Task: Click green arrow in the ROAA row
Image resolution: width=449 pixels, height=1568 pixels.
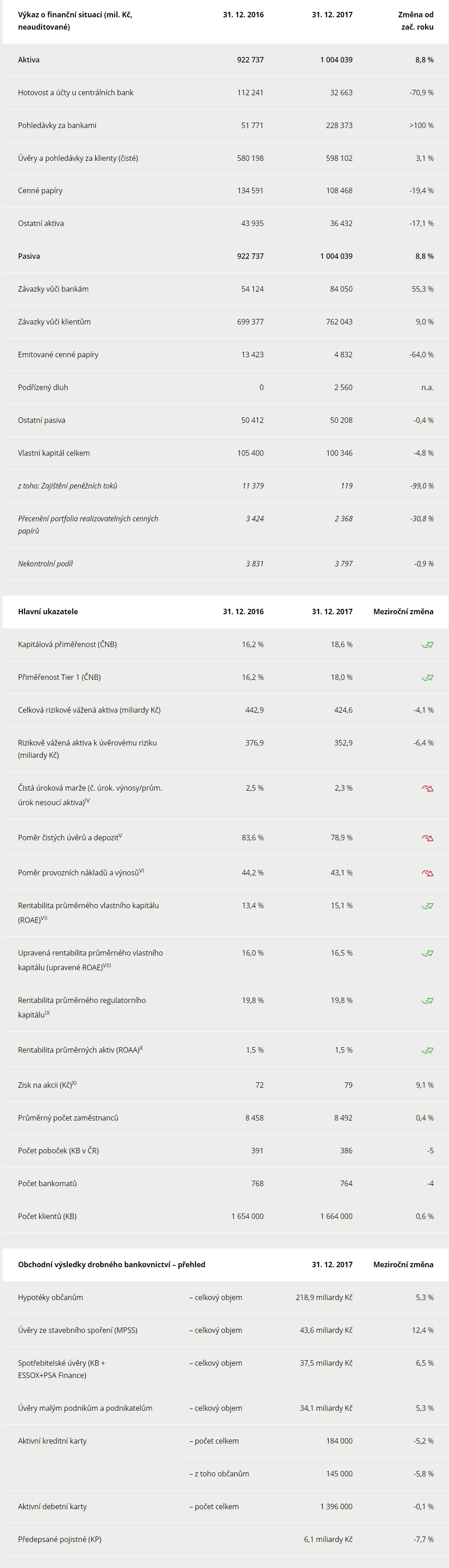Action: pos(428,1050)
